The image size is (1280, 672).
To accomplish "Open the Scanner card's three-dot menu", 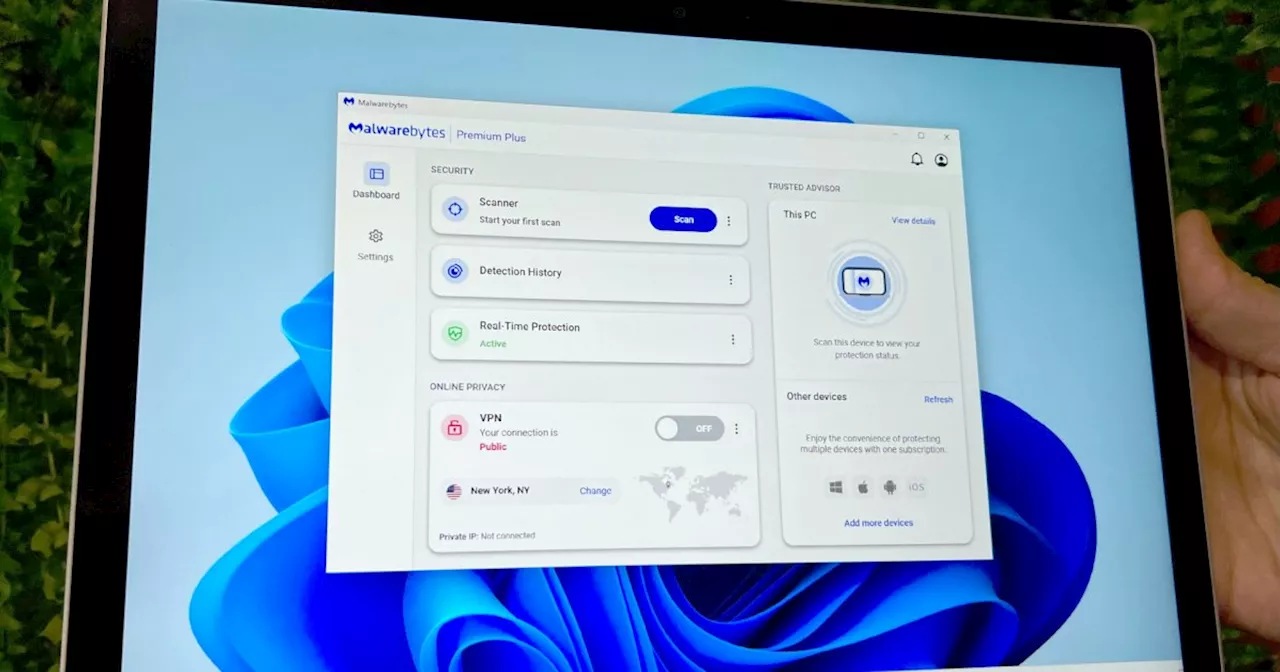I will pyautogui.click(x=728, y=221).
